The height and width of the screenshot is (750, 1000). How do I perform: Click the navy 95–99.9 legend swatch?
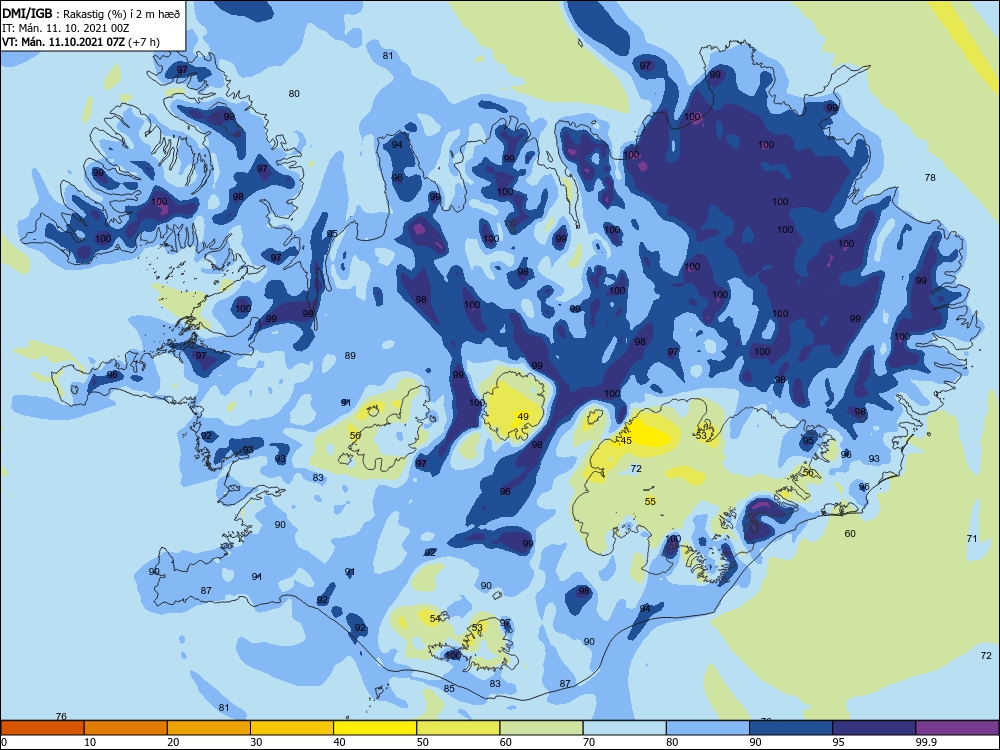tap(874, 728)
